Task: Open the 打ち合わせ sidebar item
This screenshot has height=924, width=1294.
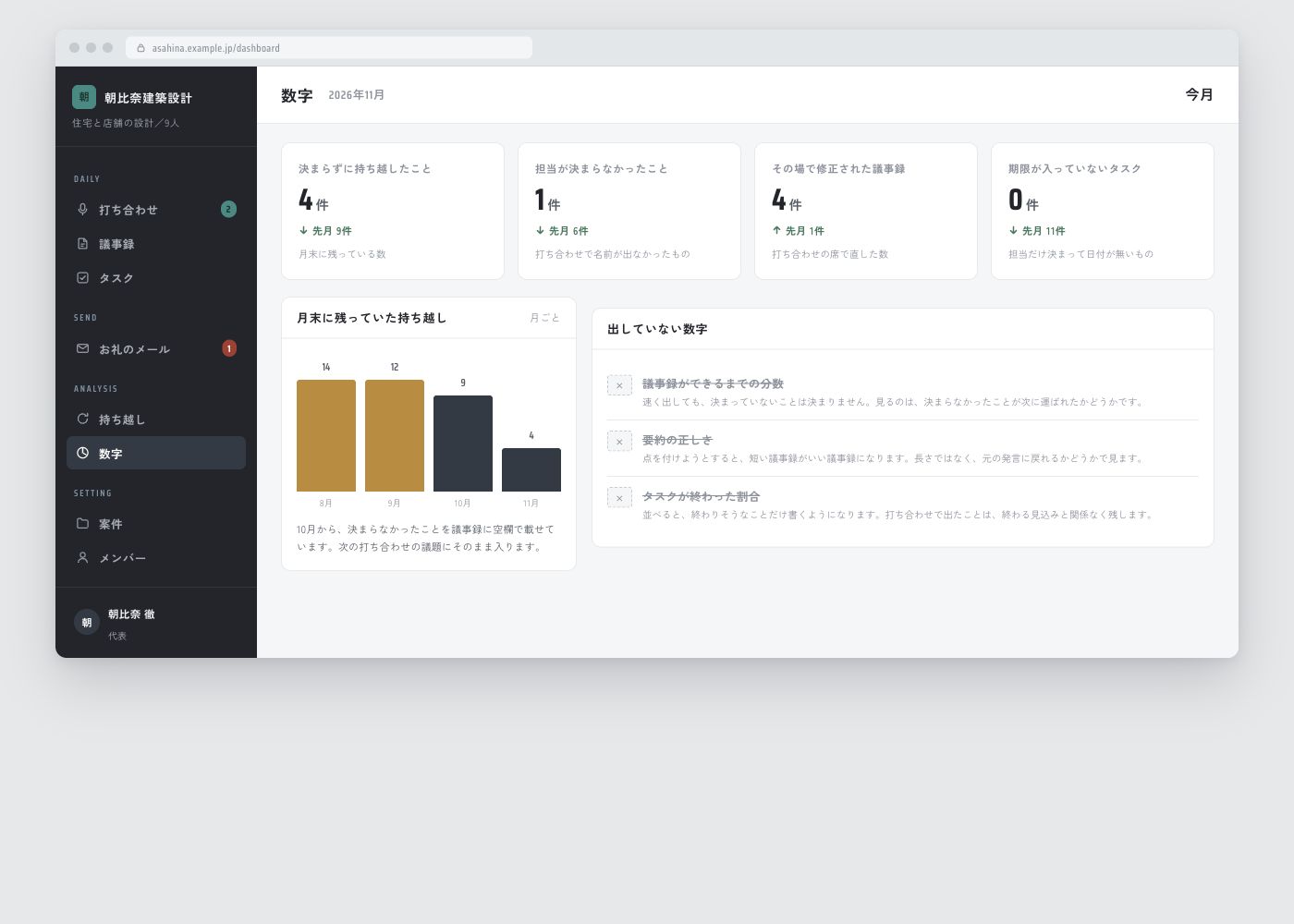Action: 156,210
